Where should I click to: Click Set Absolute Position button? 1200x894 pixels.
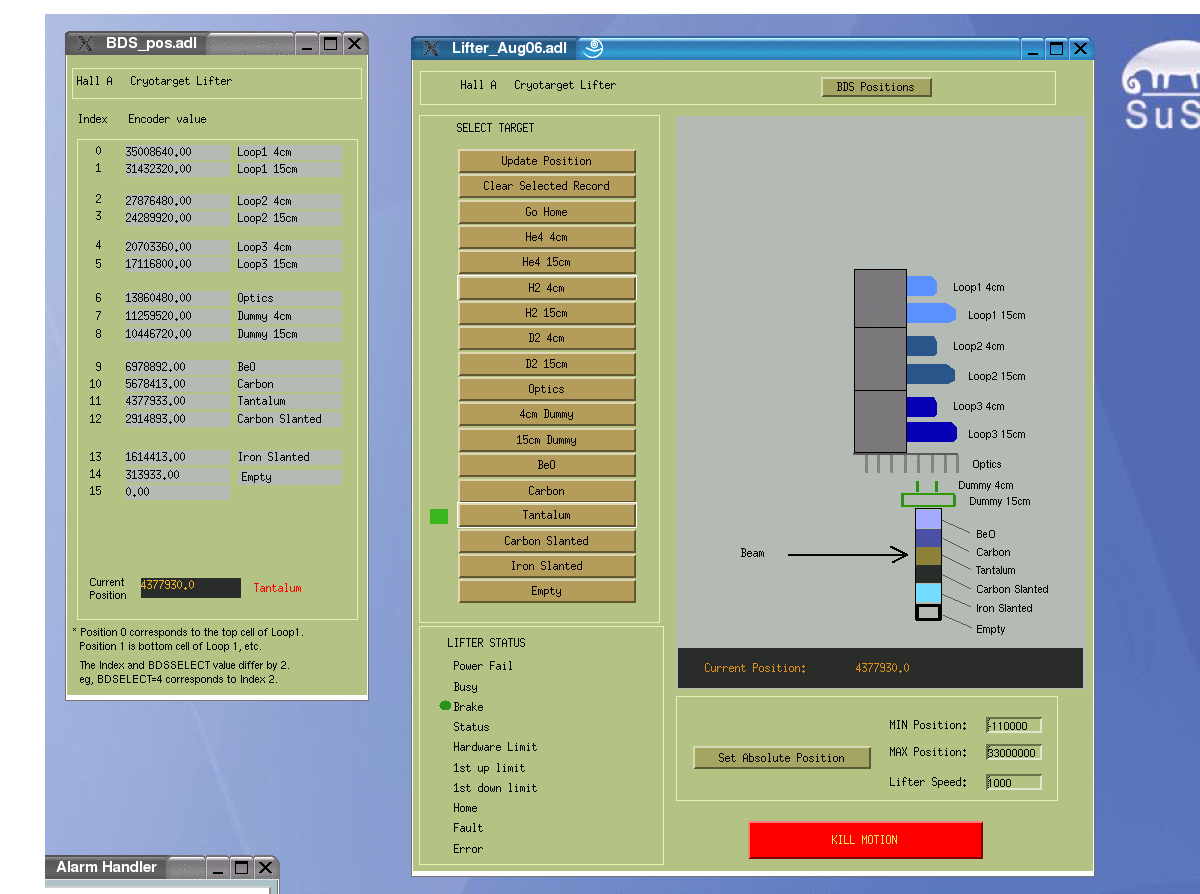click(782, 758)
